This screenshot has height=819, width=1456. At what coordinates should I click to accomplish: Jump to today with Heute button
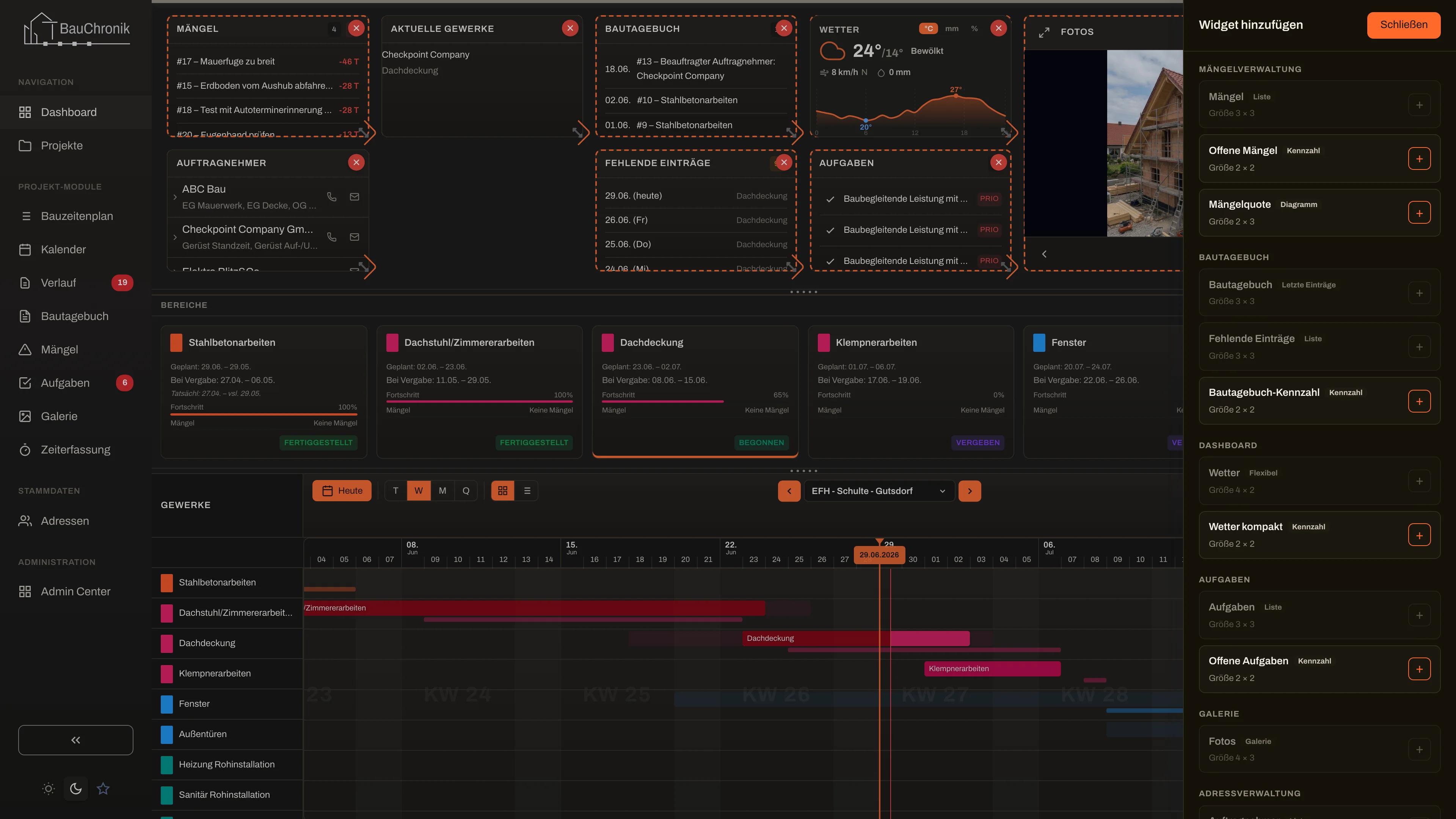342,491
